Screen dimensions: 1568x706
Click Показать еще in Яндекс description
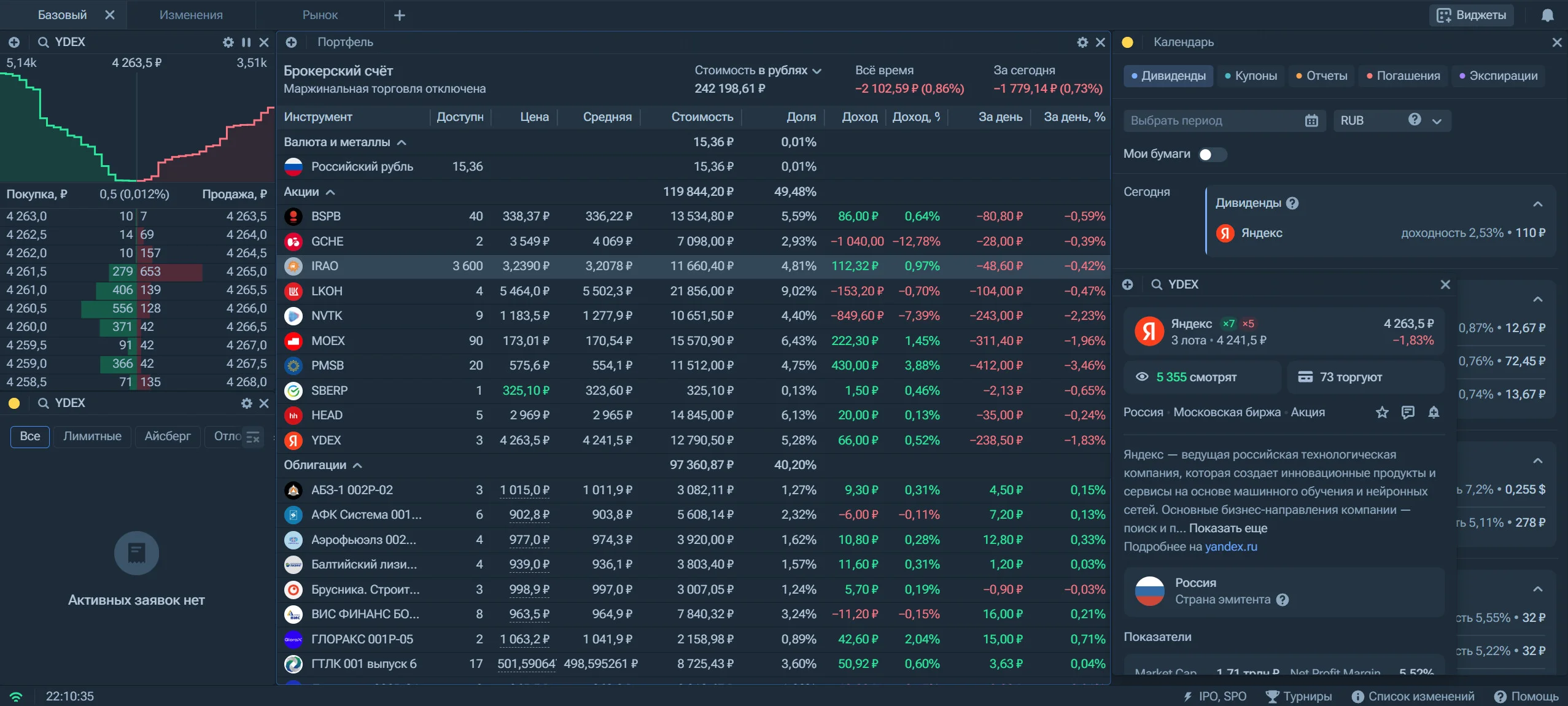[x=1228, y=529]
